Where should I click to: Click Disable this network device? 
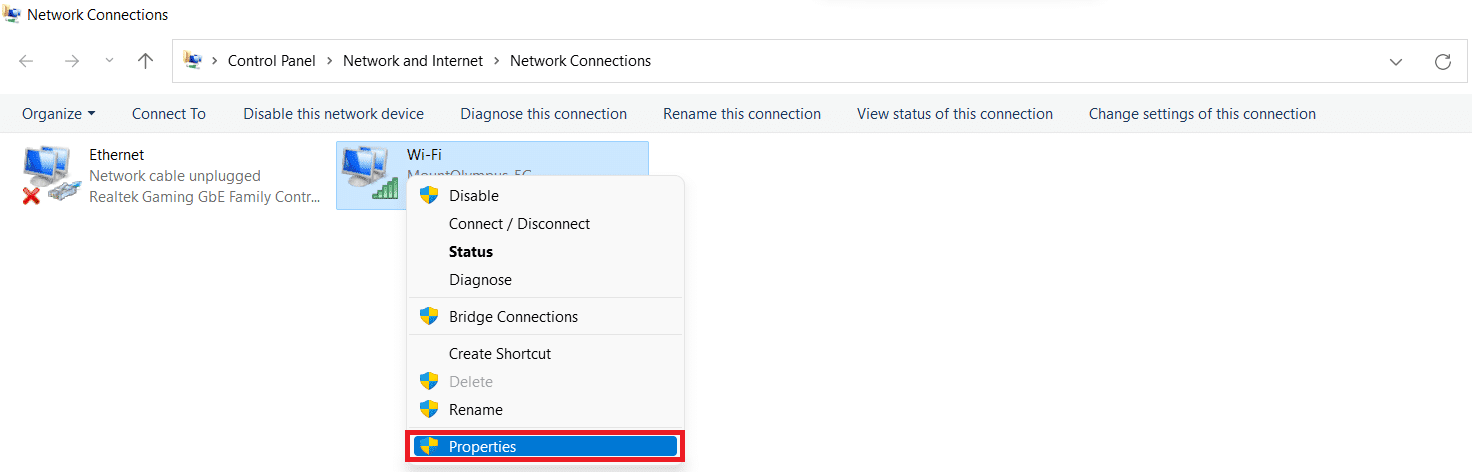tap(333, 114)
